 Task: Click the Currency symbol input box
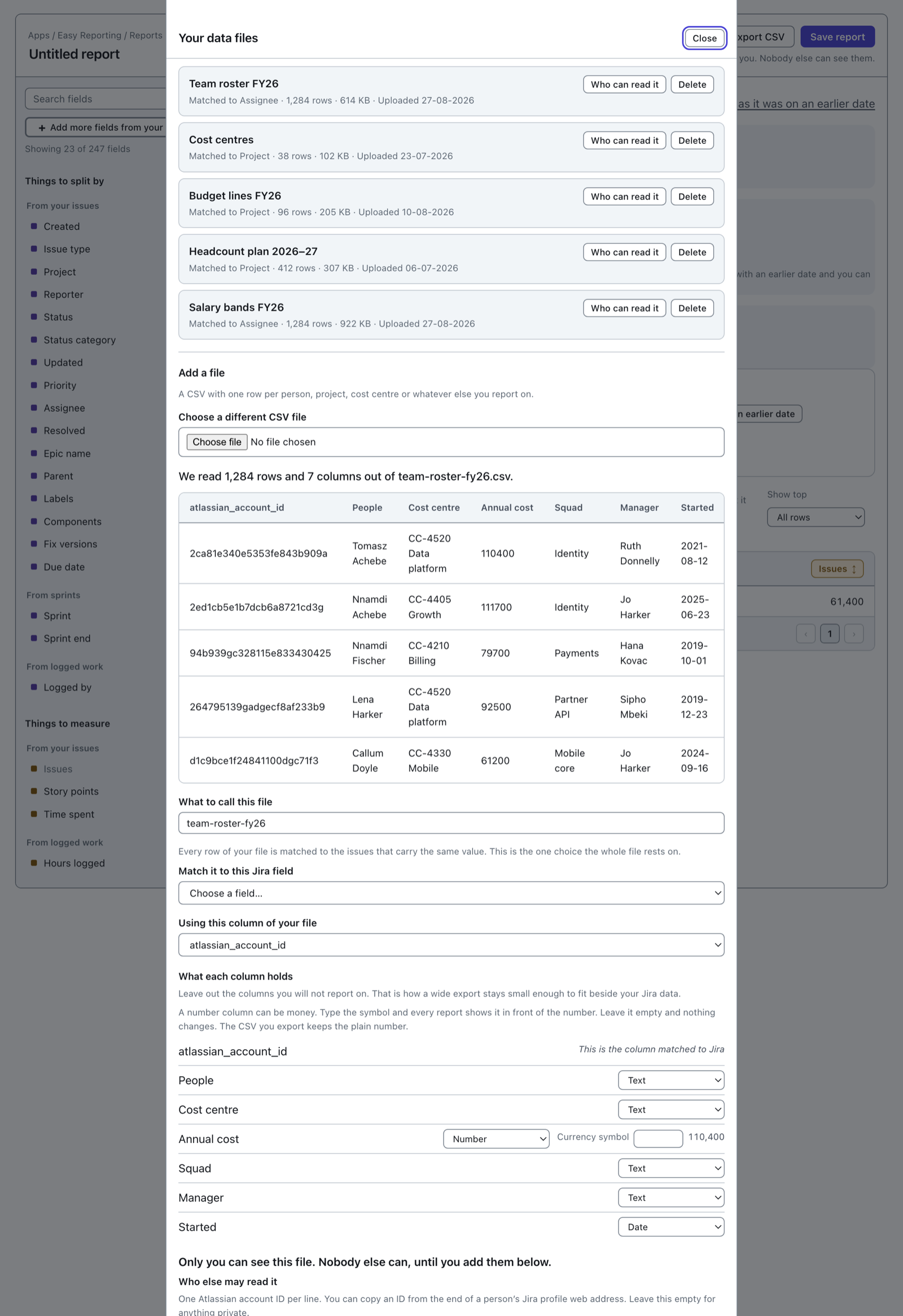point(657,1139)
